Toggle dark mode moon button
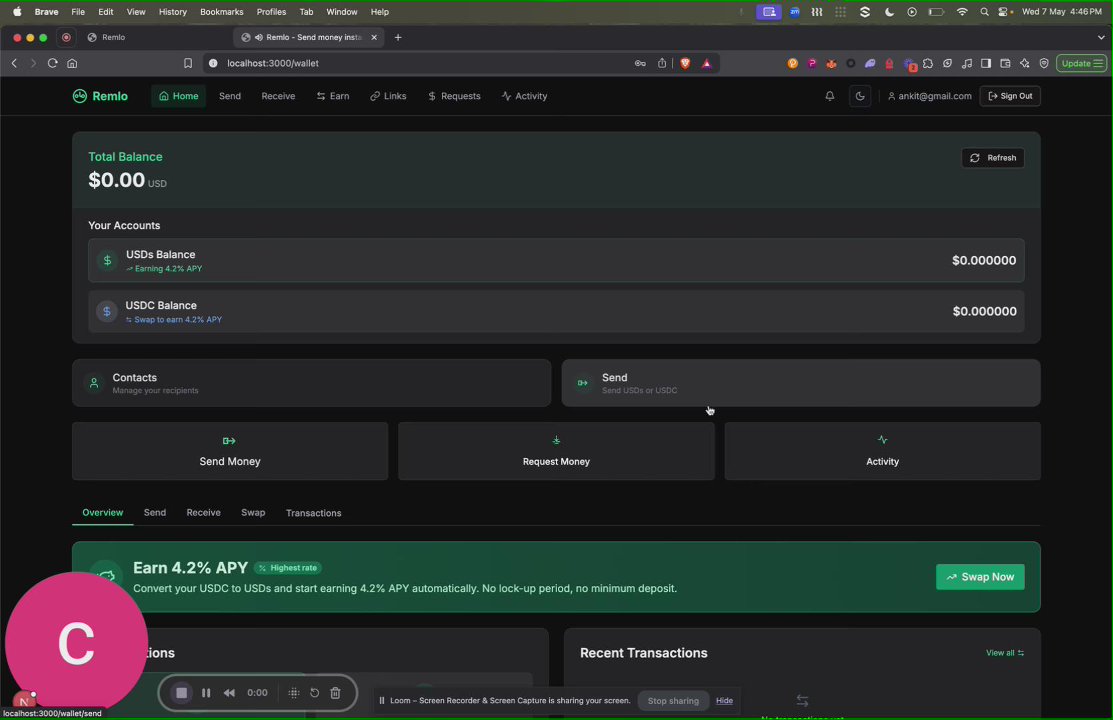Viewport: 1113px width, 720px height. click(860, 96)
